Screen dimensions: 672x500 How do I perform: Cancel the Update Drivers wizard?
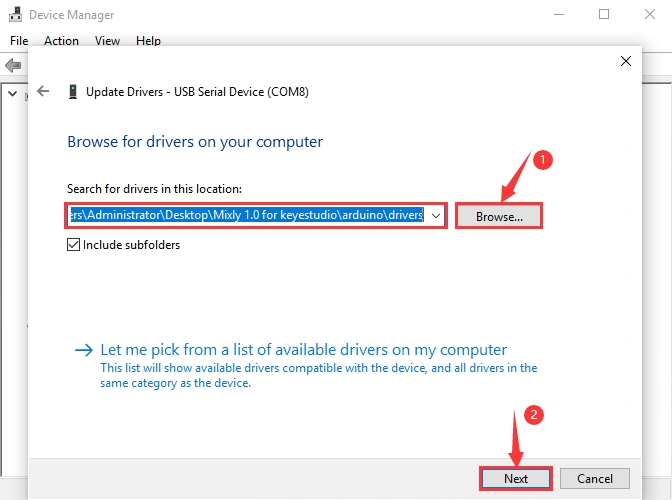[x=594, y=478]
